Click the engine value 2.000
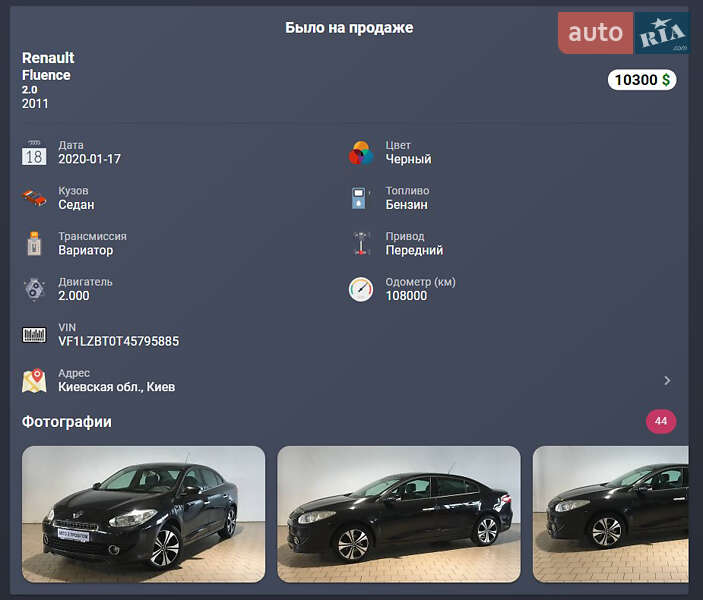The image size is (703, 600). pyautogui.click(x=74, y=296)
